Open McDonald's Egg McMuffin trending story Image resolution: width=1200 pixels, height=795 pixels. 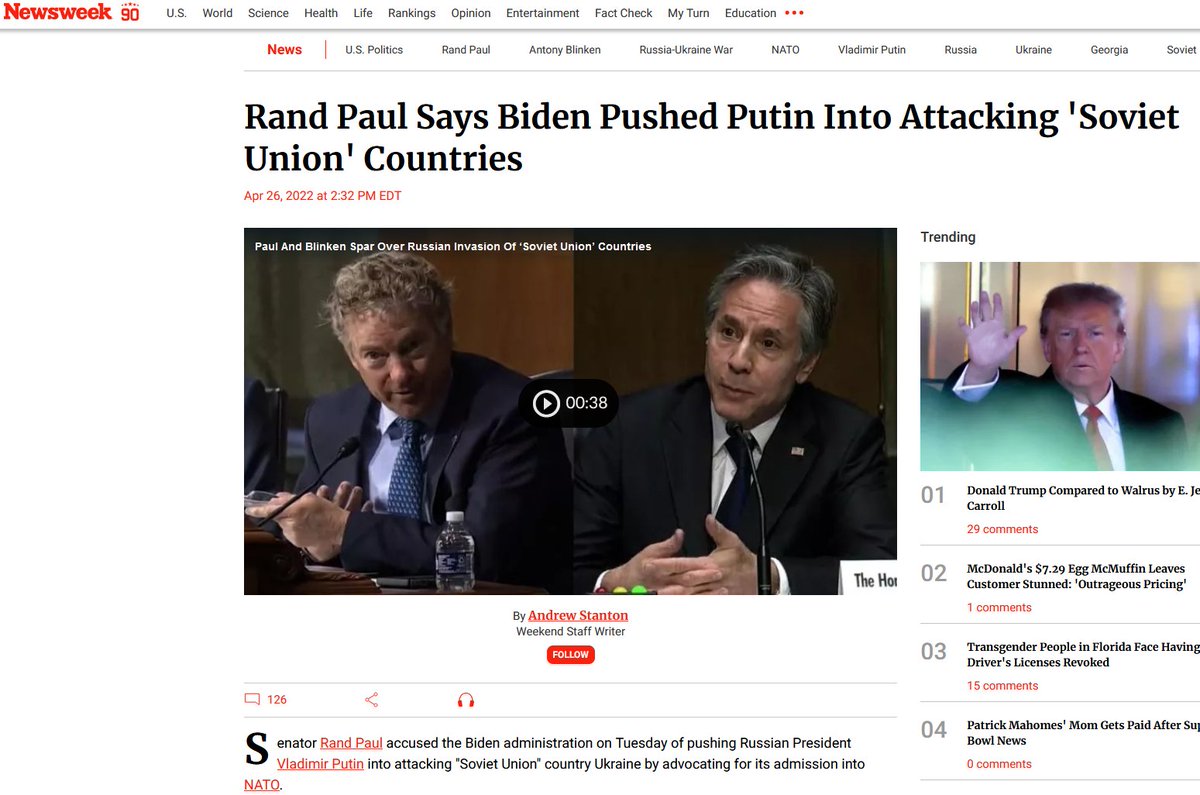(x=1076, y=576)
